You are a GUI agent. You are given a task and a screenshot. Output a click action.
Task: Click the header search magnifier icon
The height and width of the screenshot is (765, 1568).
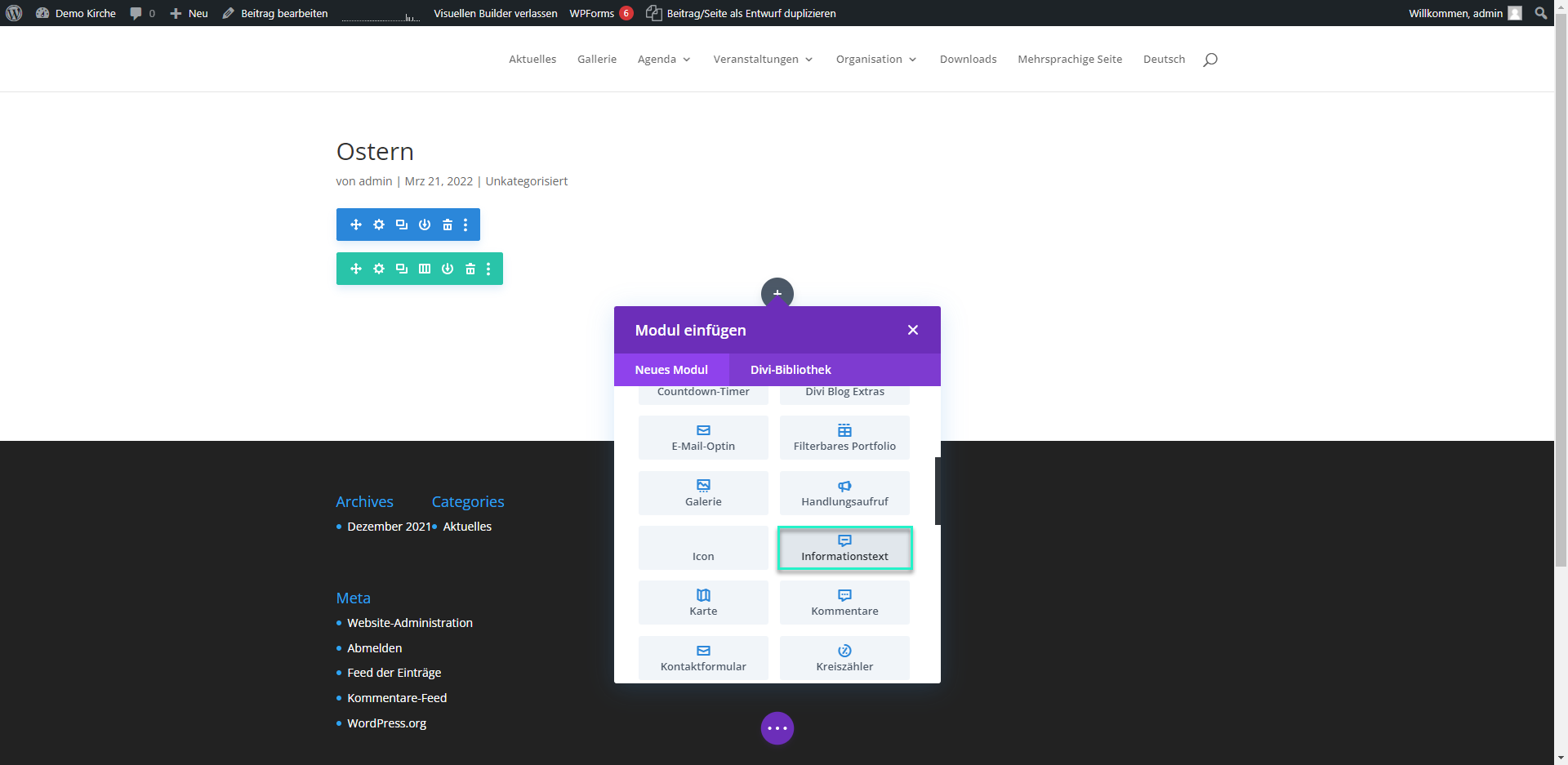pos(1210,60)
